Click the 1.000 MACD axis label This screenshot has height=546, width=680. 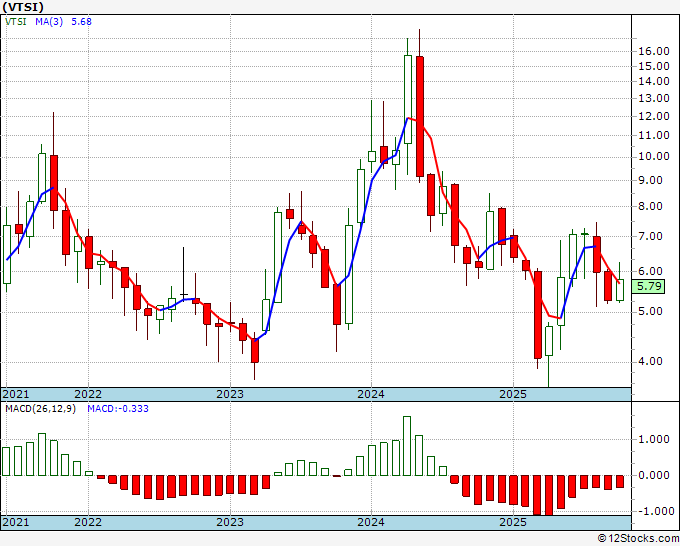point(653,439)
